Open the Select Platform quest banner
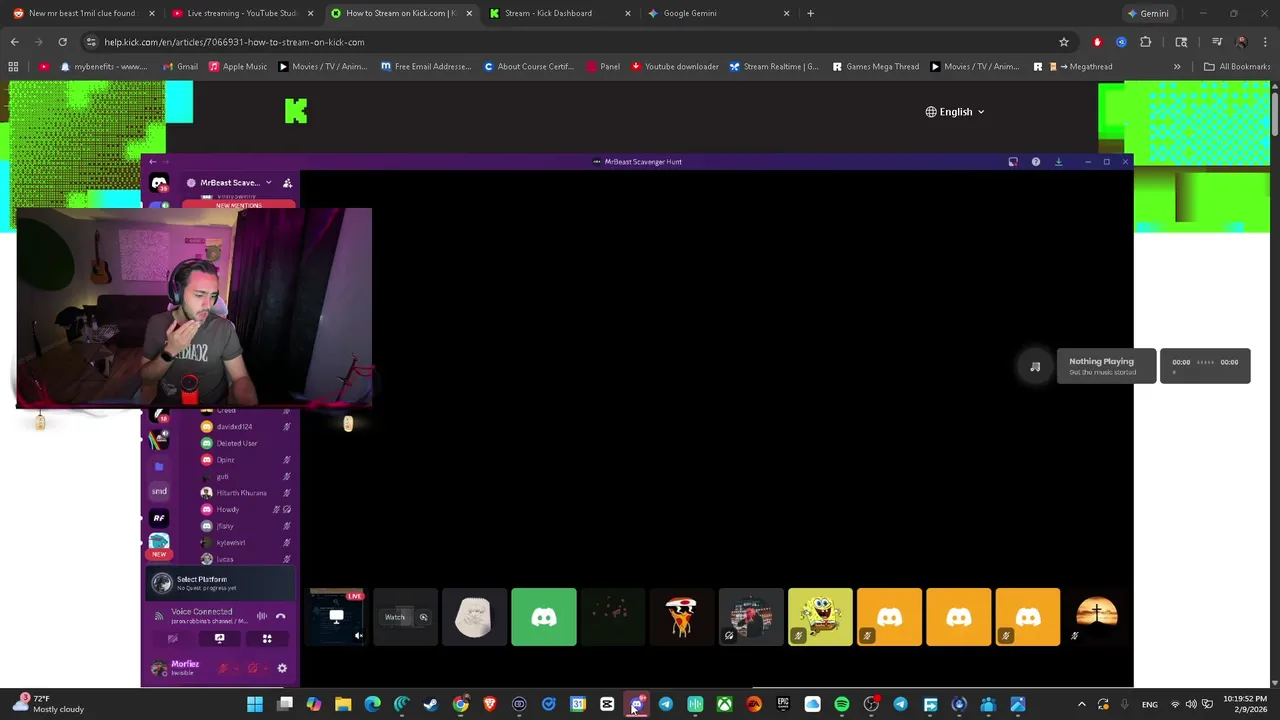 [x=220, y=583]
